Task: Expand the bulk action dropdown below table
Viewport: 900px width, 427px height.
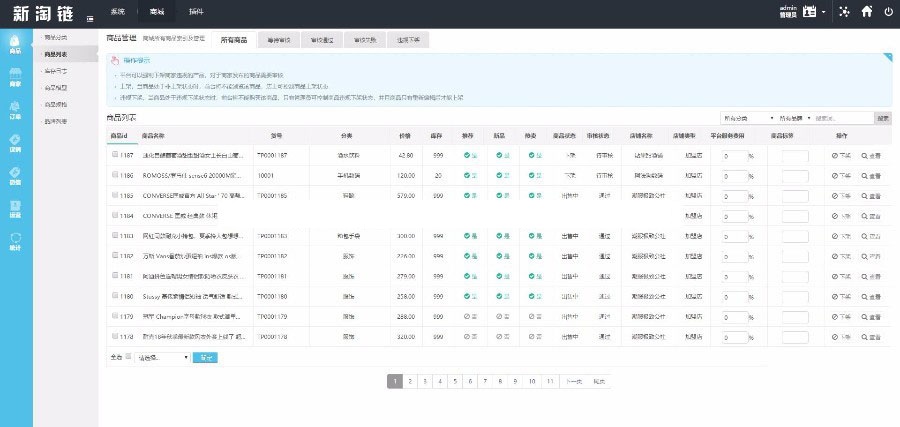Action: (162, 356)
